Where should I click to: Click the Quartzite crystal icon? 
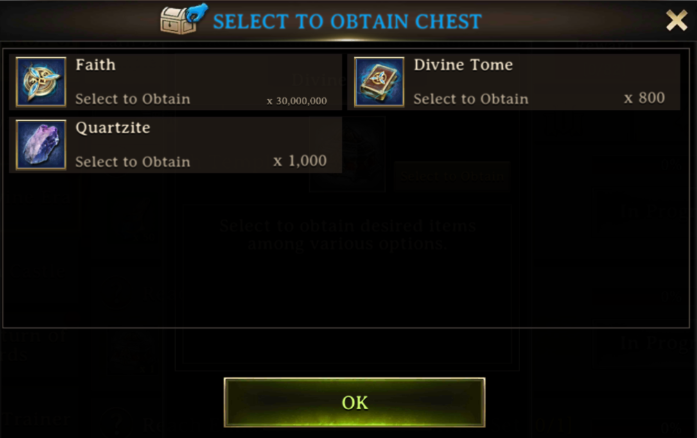[41, 145]
